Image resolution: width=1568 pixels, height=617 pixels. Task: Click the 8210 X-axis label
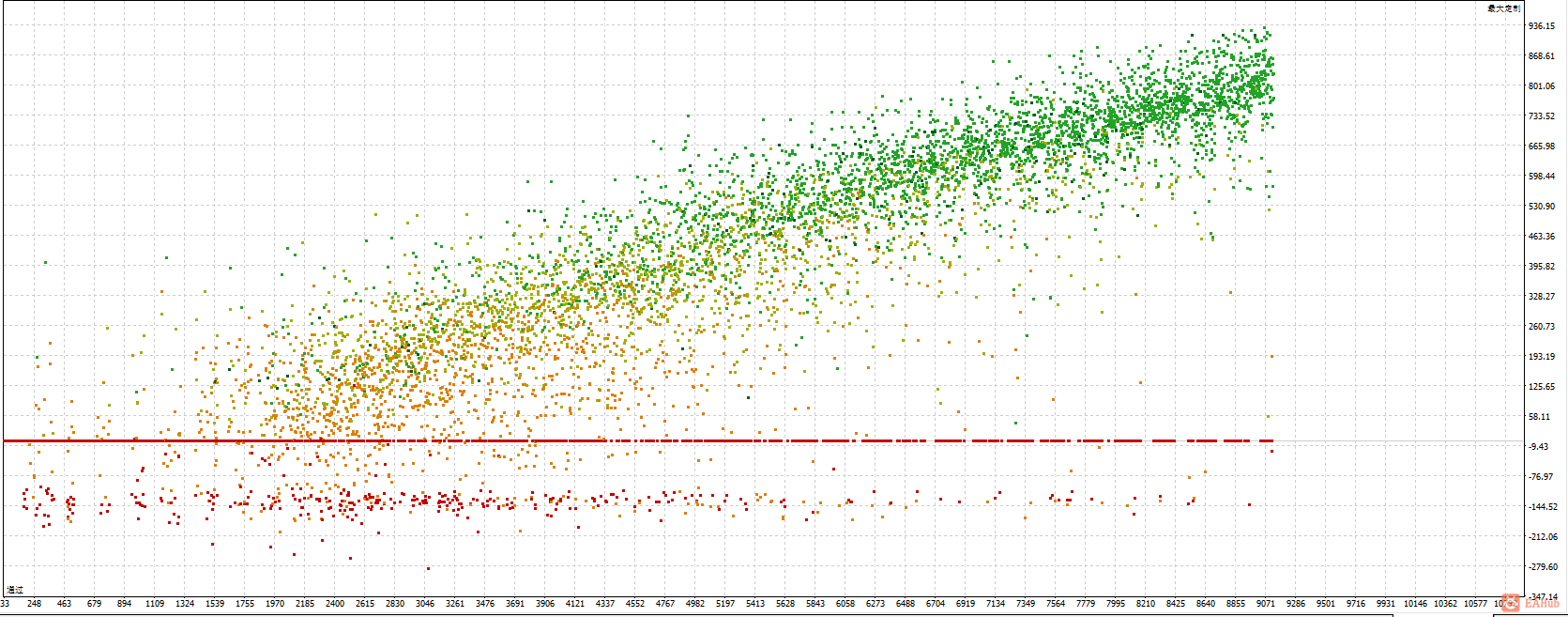tap(1146, 604)
